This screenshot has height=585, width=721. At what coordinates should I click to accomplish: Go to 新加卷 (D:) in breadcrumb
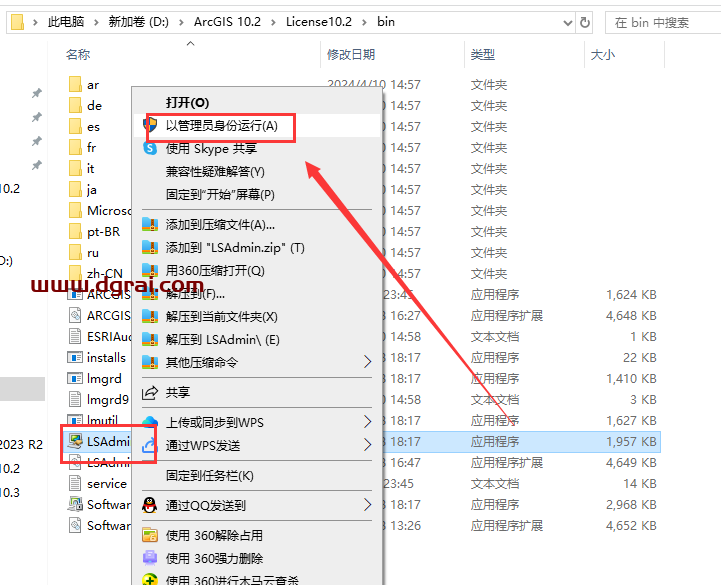138,22
